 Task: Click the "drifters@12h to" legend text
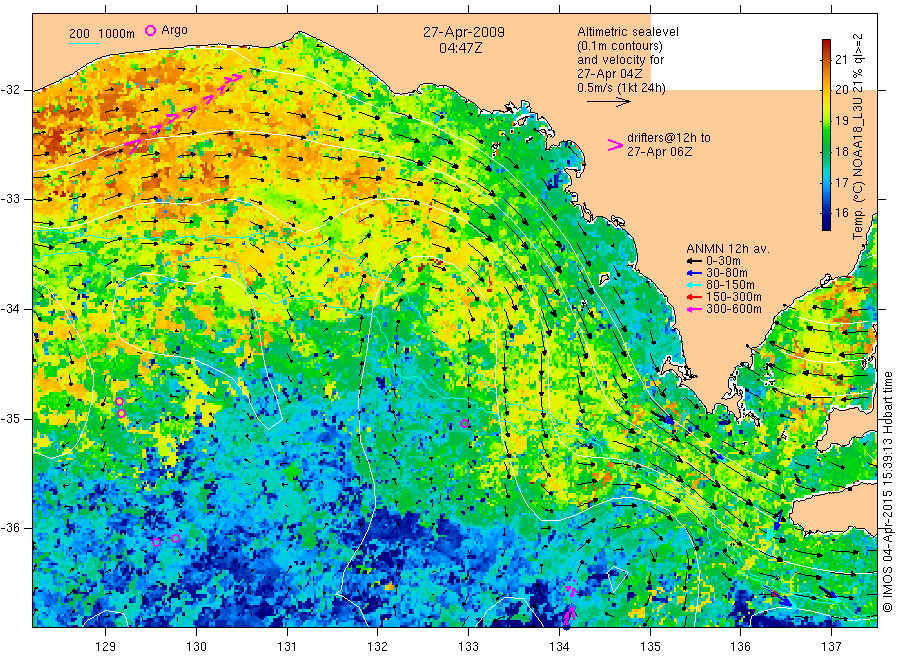pyautogui.click(x=669, y=138)
